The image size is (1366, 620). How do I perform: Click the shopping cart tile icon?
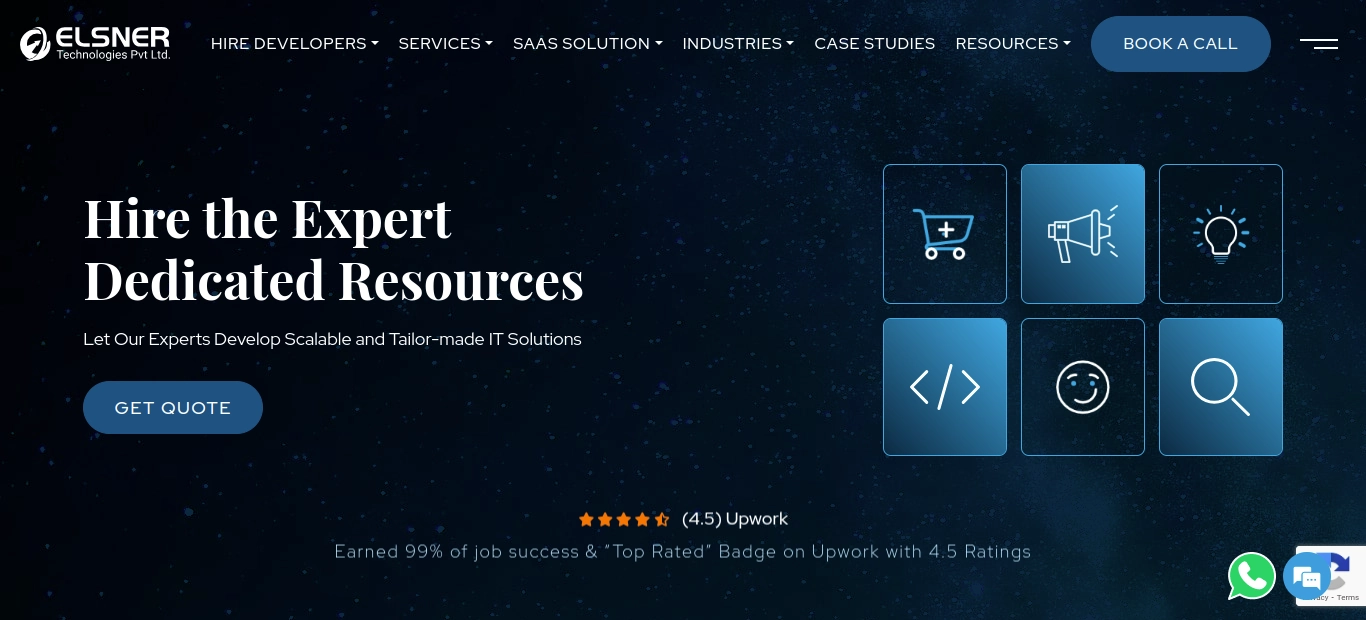945,234
